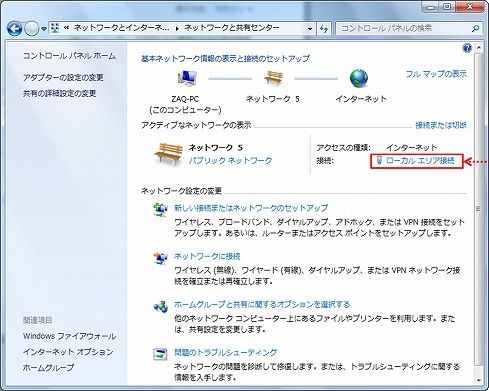This screenshot has width=489, height=391.
Task: Click the new connection setup icon
Action: [160, 210]
